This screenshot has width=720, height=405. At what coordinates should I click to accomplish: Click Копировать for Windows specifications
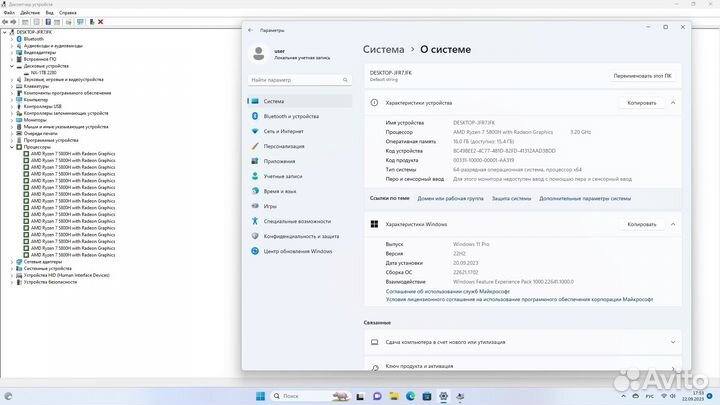click(x=641, y=224)
